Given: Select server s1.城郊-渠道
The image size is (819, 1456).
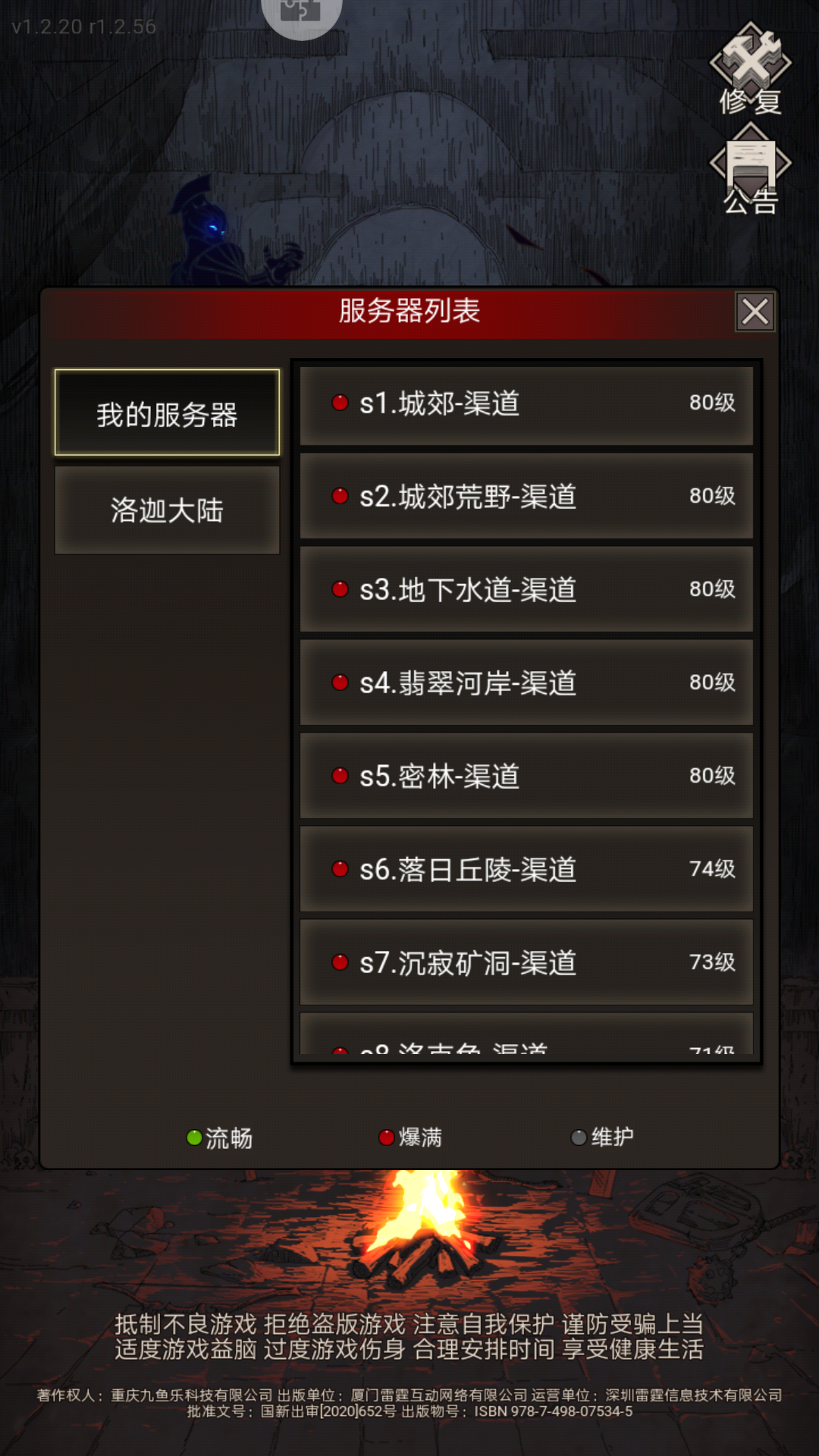Looking at the screenshot, I should [x=526, y=404].
